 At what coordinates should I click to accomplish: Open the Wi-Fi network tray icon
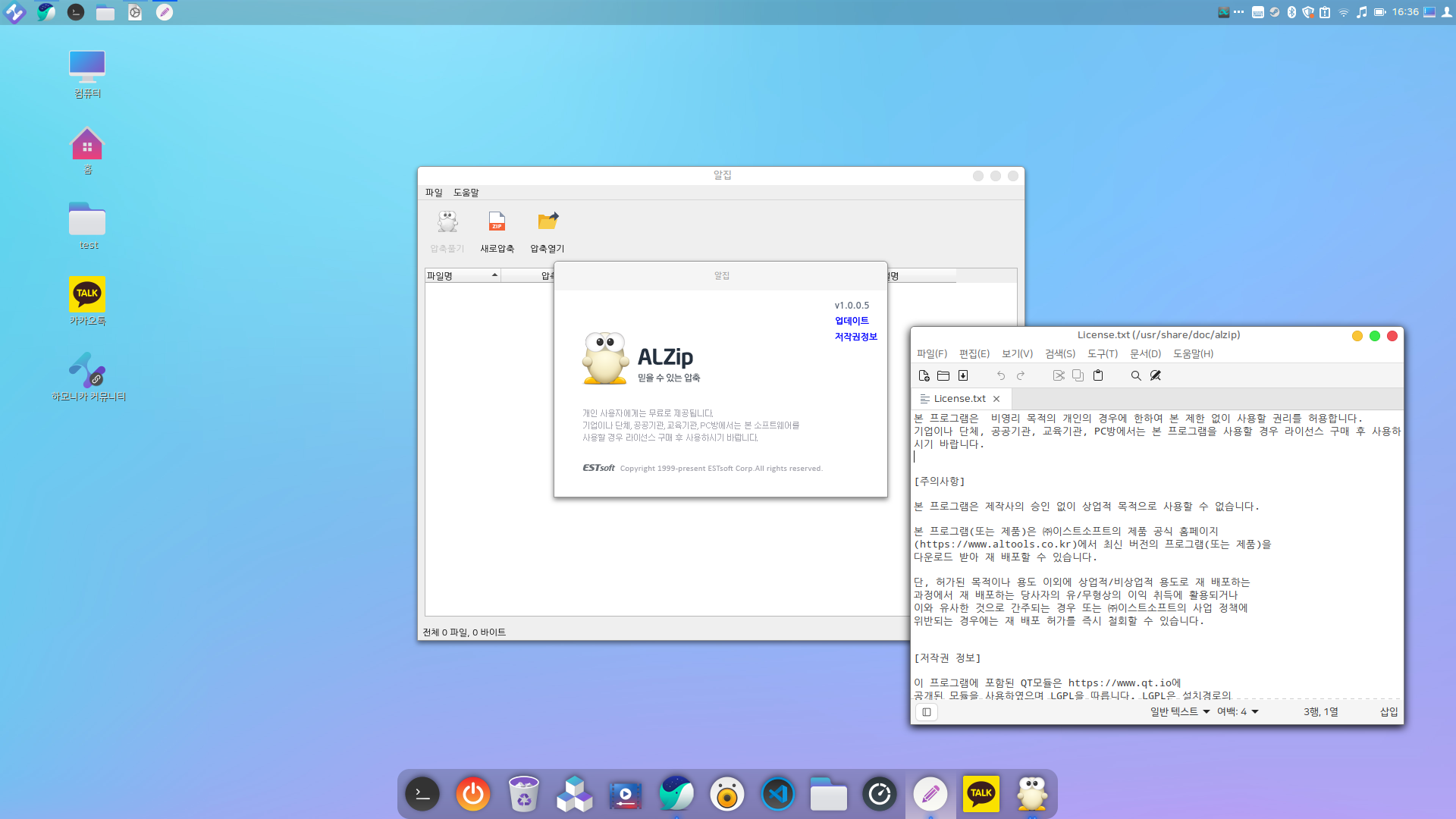[1343, 12]
